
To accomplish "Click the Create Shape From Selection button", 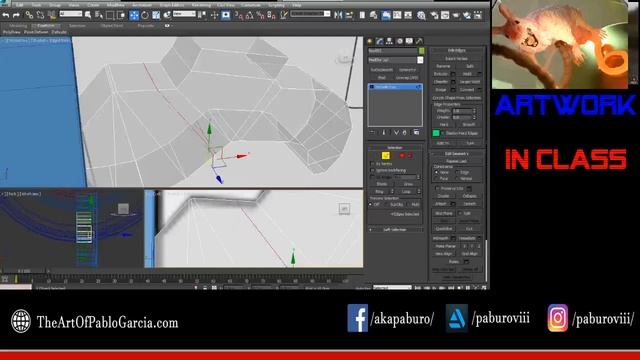I will pyautogui.click(x=457, y=98).
